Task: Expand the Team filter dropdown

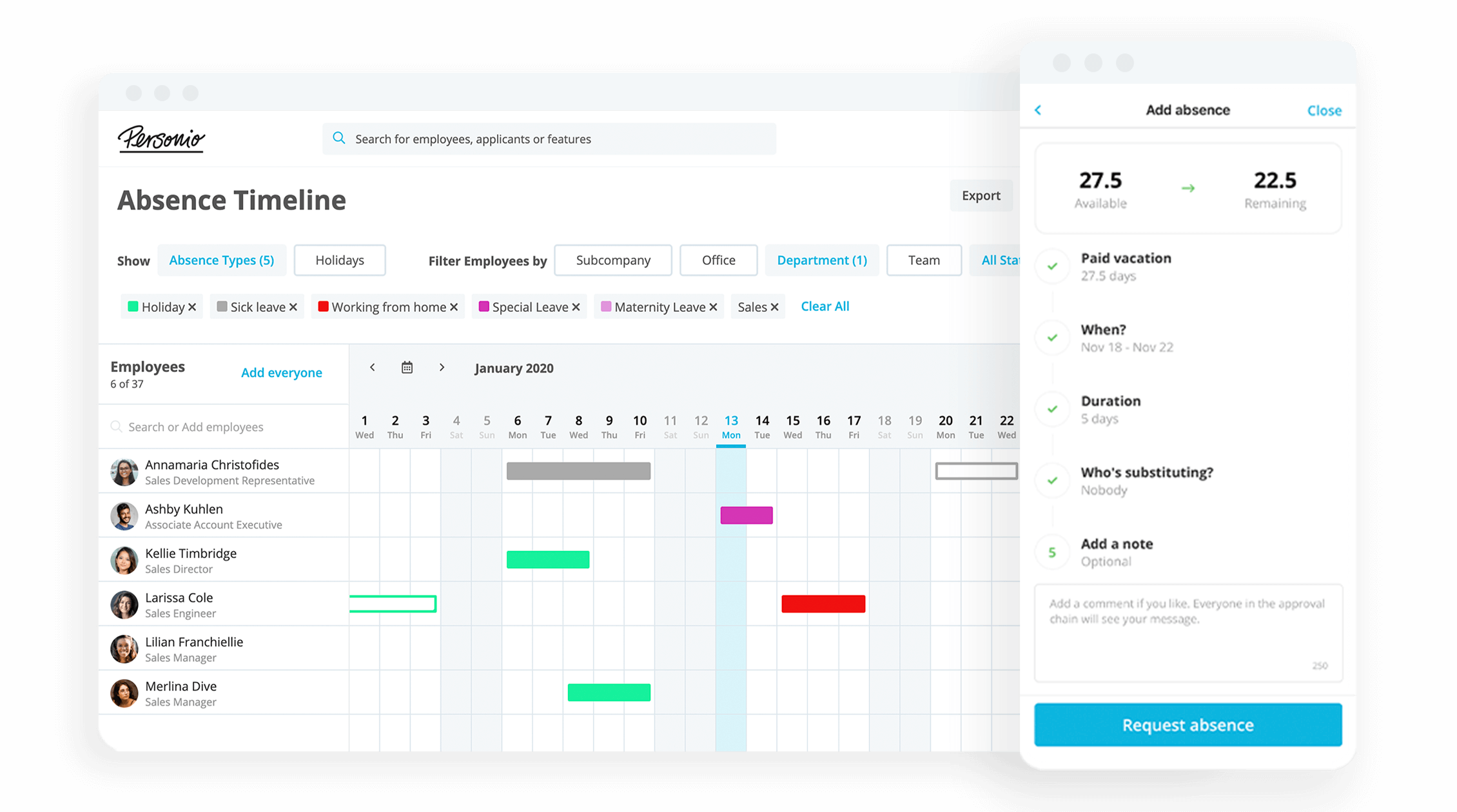Action: [x=923, y=260]
